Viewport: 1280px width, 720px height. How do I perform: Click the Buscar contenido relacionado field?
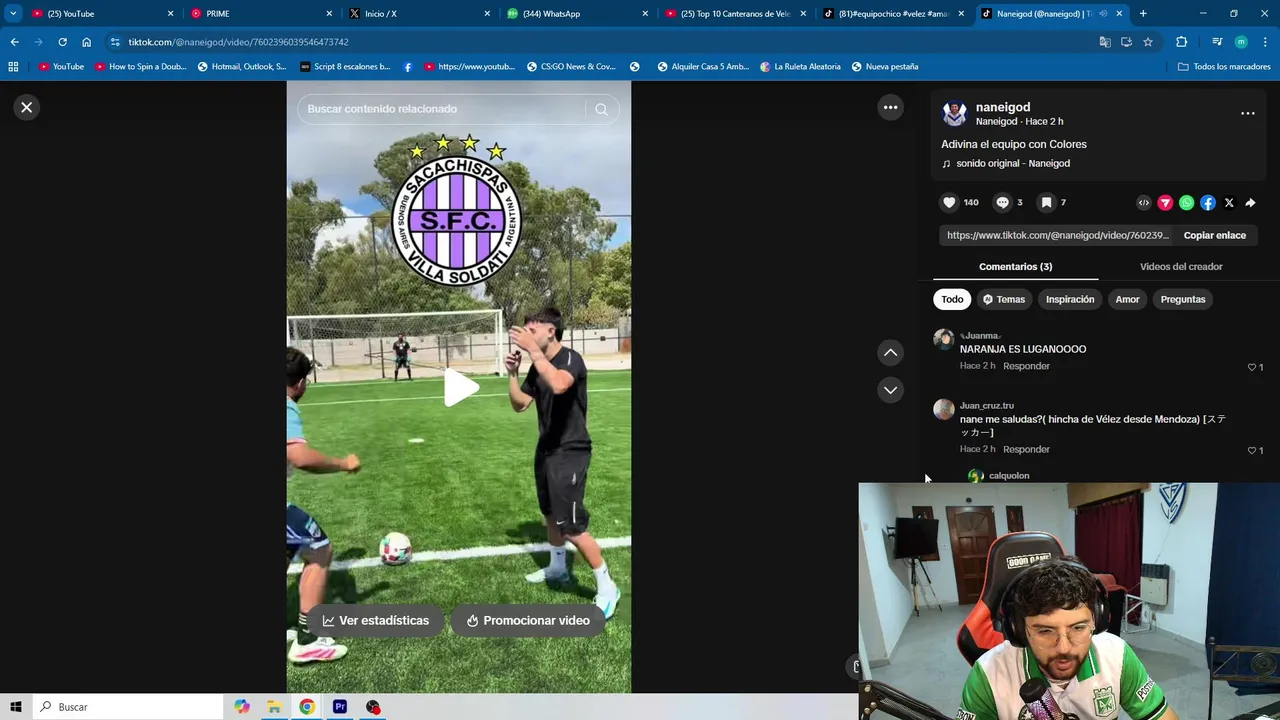coord(440,109)
